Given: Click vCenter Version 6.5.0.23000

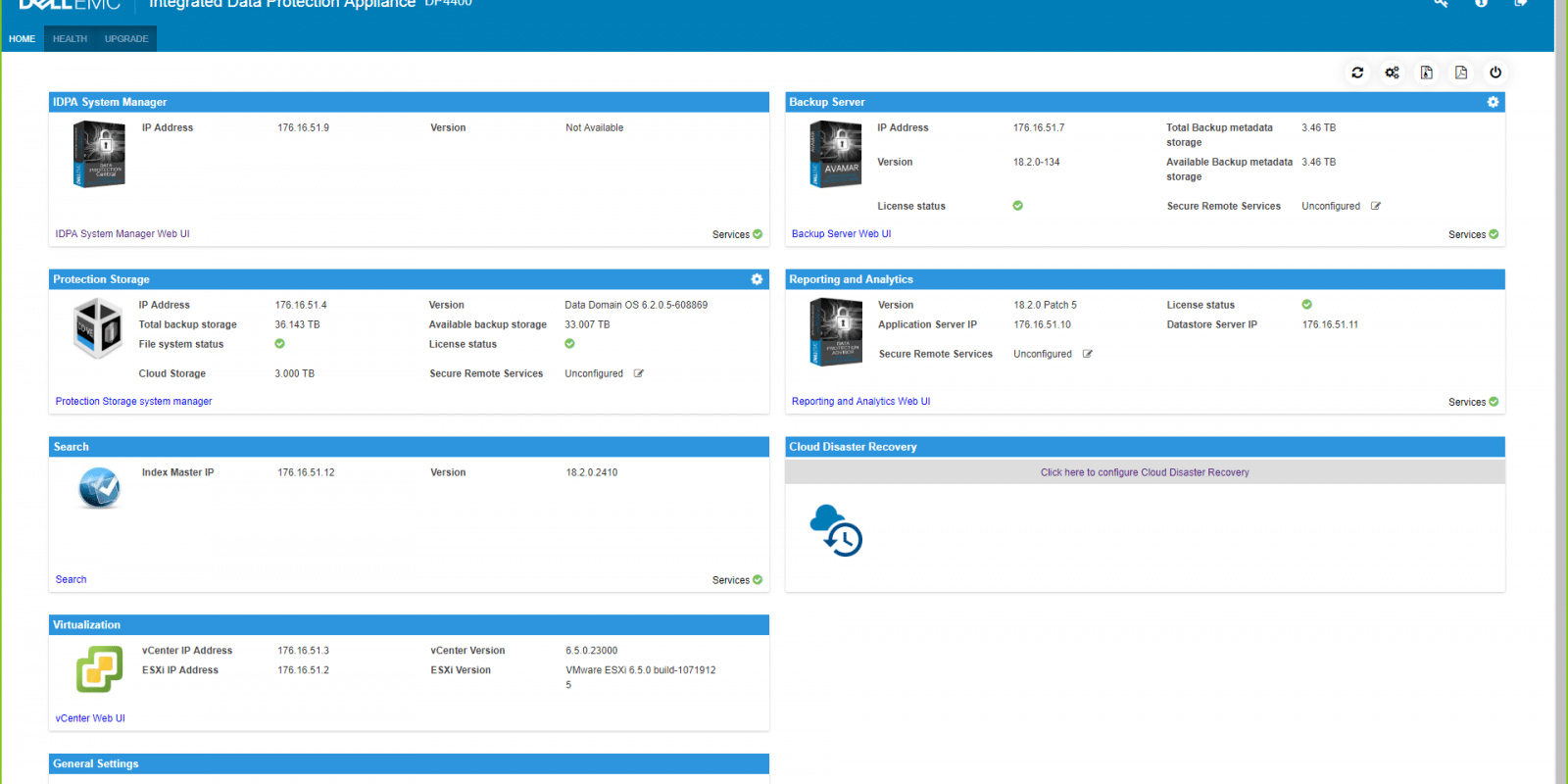Looking at the screenshot, I should click(592, 651).
